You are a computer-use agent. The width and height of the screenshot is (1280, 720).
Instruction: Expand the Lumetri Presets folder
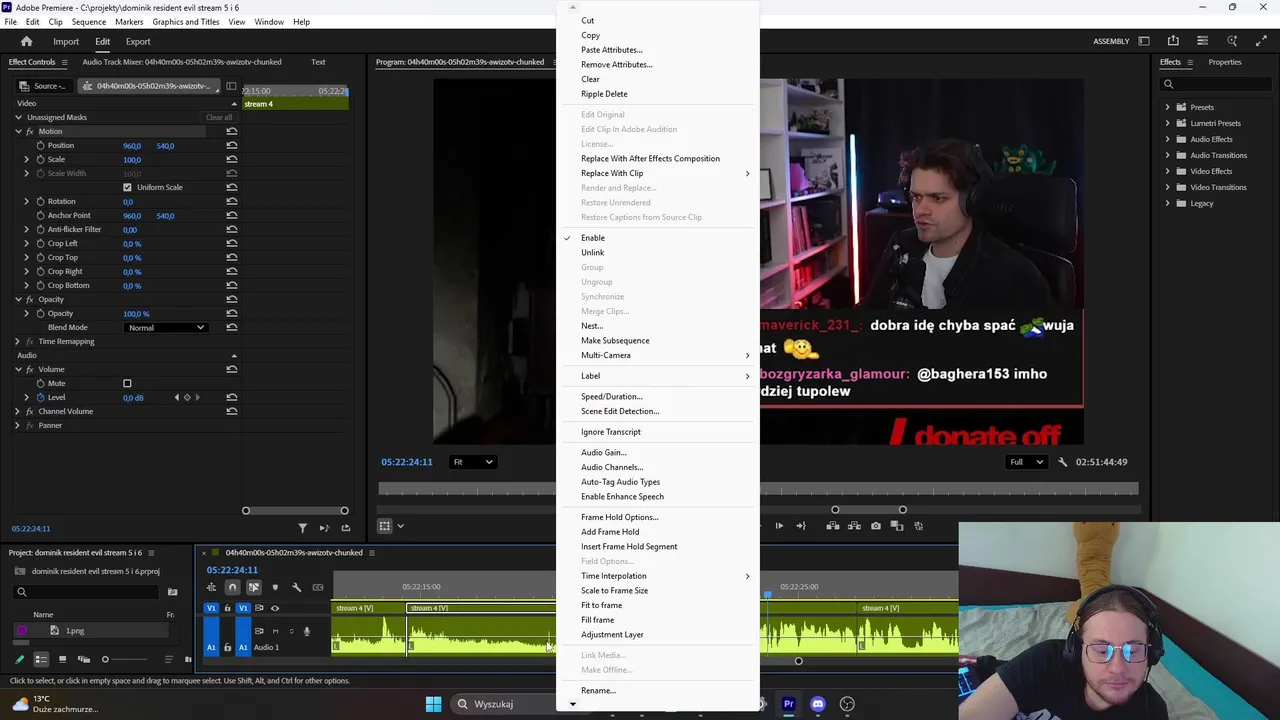click(x=1168, y=123)
